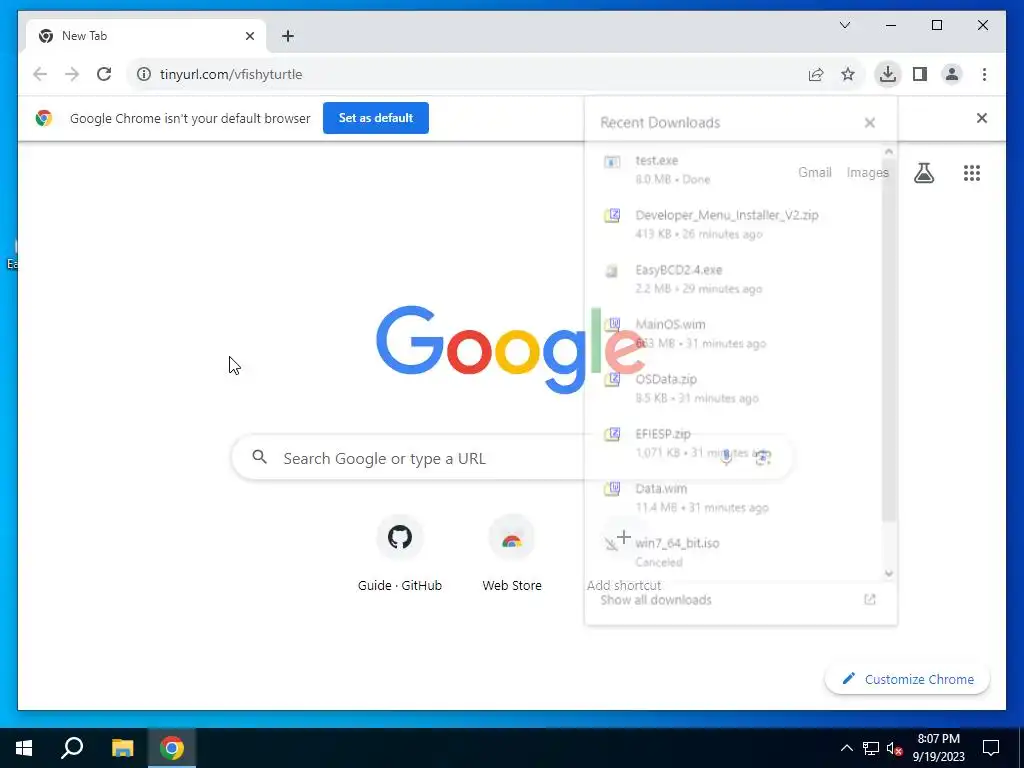Open Search Labs flask icon
This screenshot has width=1024, height=768.
pyautogui.click(x=923, y=173)
